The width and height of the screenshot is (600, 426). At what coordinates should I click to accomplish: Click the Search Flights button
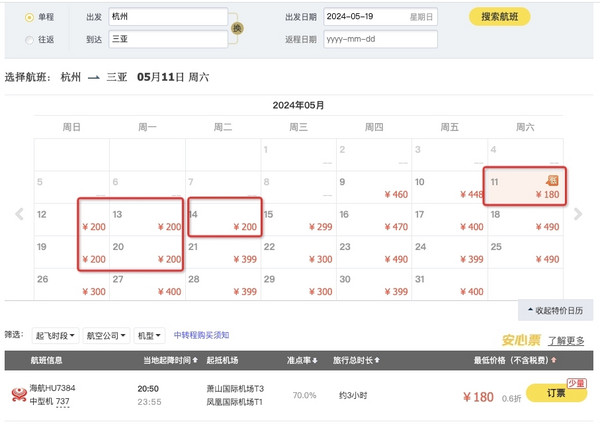coord(499,17)
